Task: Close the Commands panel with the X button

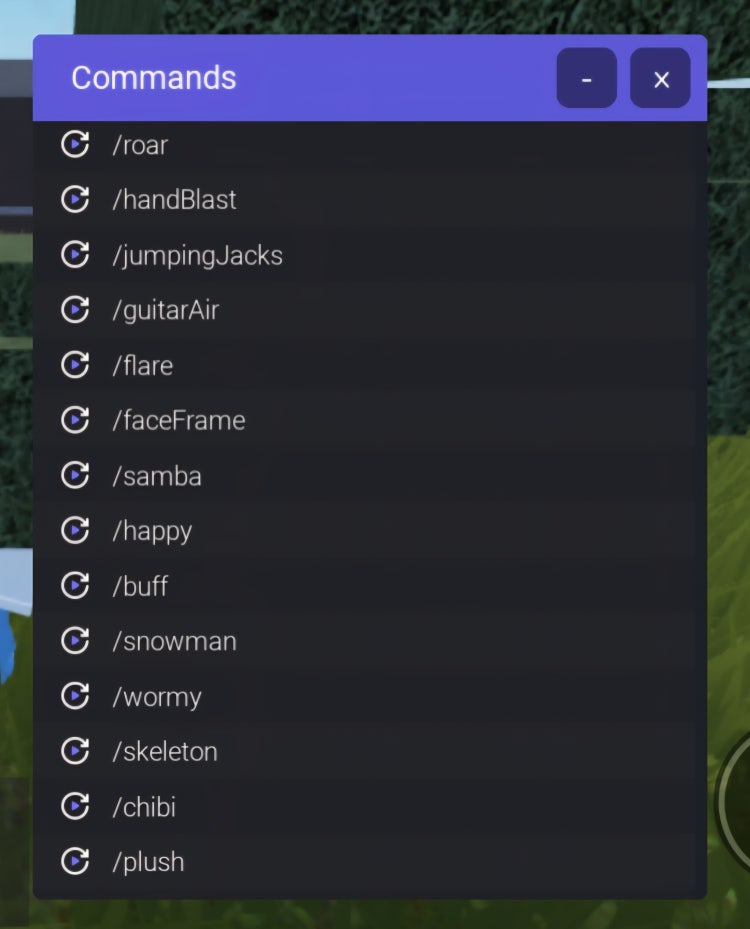Action: click(x=660, y=78)
